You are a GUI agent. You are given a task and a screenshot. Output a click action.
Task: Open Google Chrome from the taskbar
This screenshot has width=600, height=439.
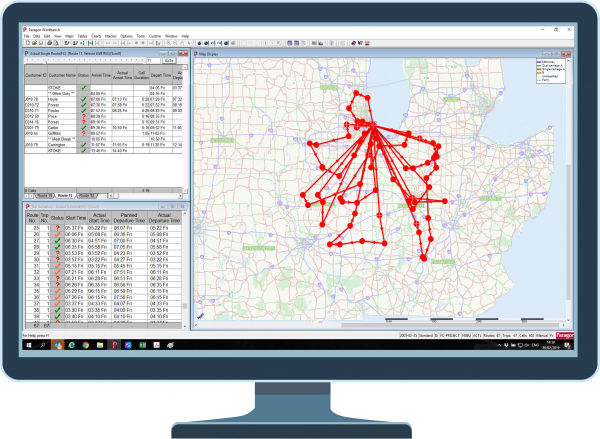click(x=86, y=345)
